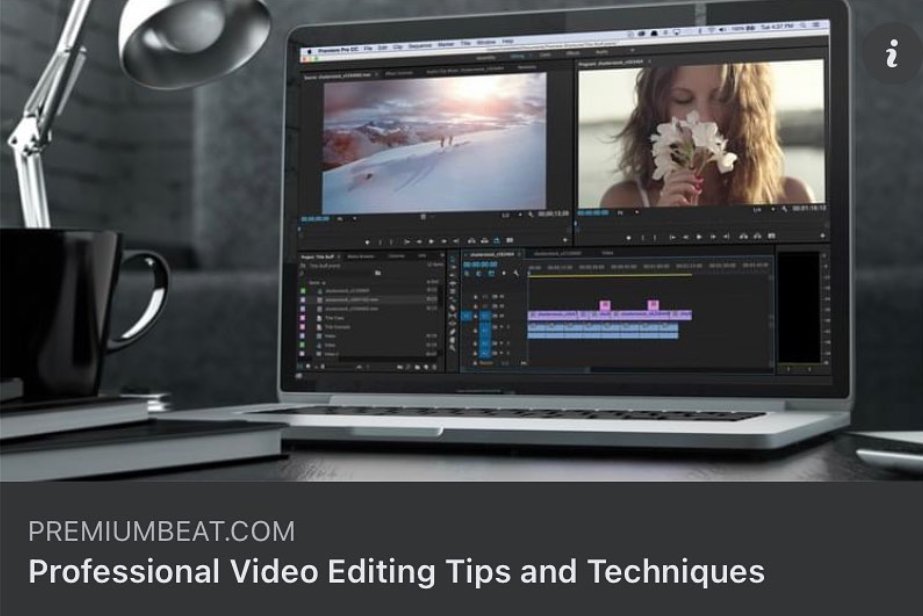Toggle the lock on video track V3
Viewport: 923px width, 616px height.
(475, 297)
